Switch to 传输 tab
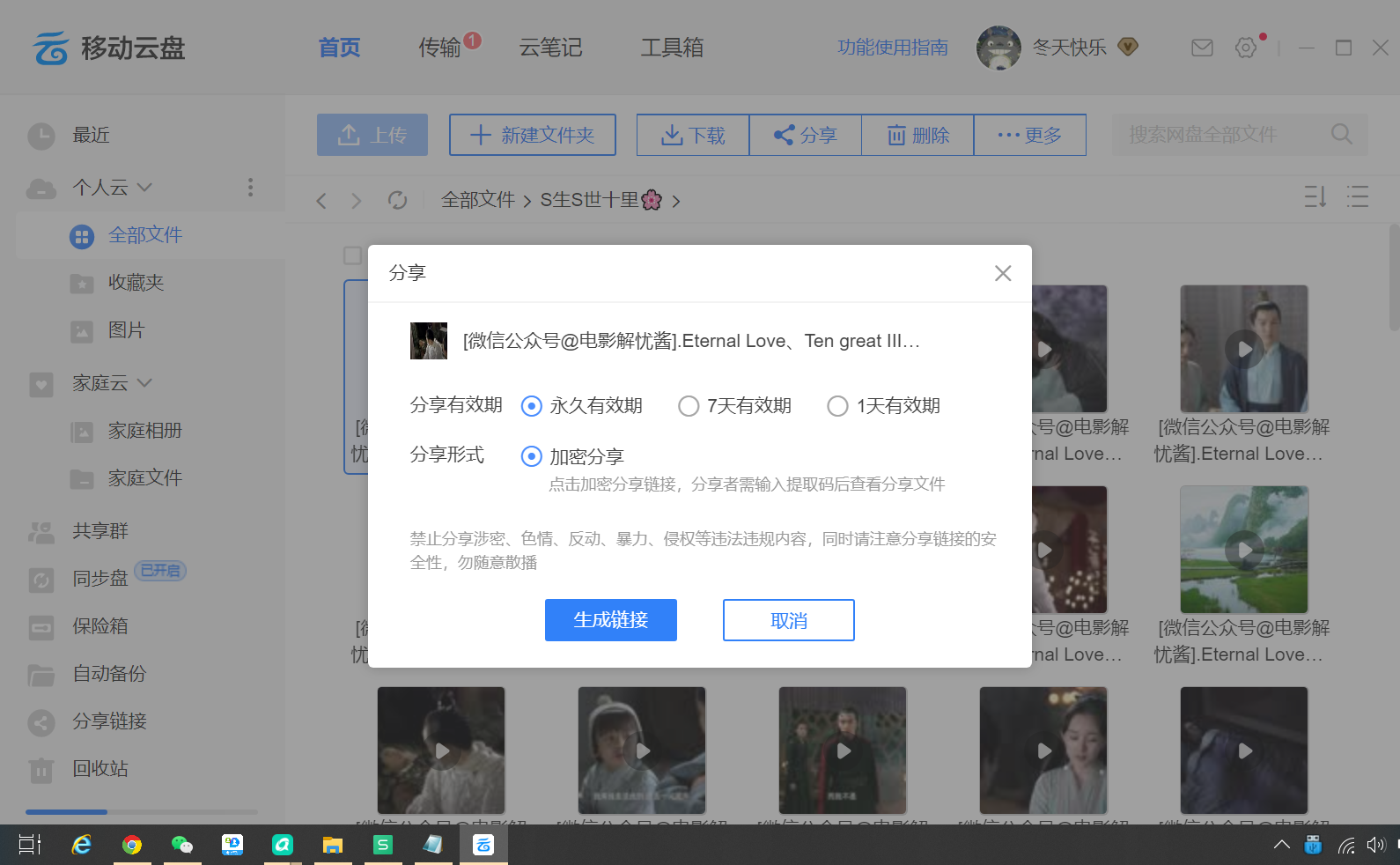The width and height of the screenshot is (1400, 865). pos(439,48)
